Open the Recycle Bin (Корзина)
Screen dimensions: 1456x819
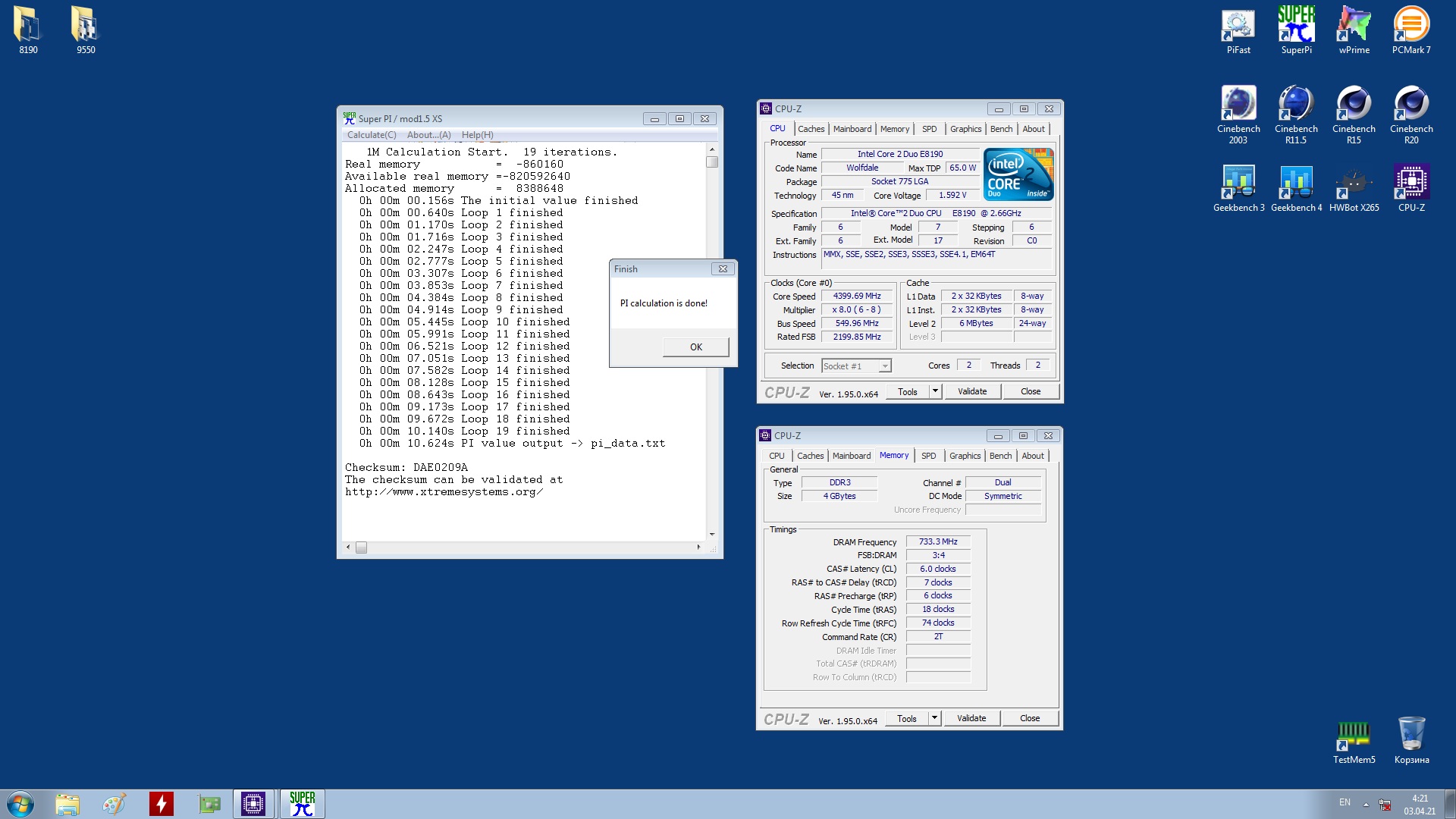click(x=1411, y=741)
